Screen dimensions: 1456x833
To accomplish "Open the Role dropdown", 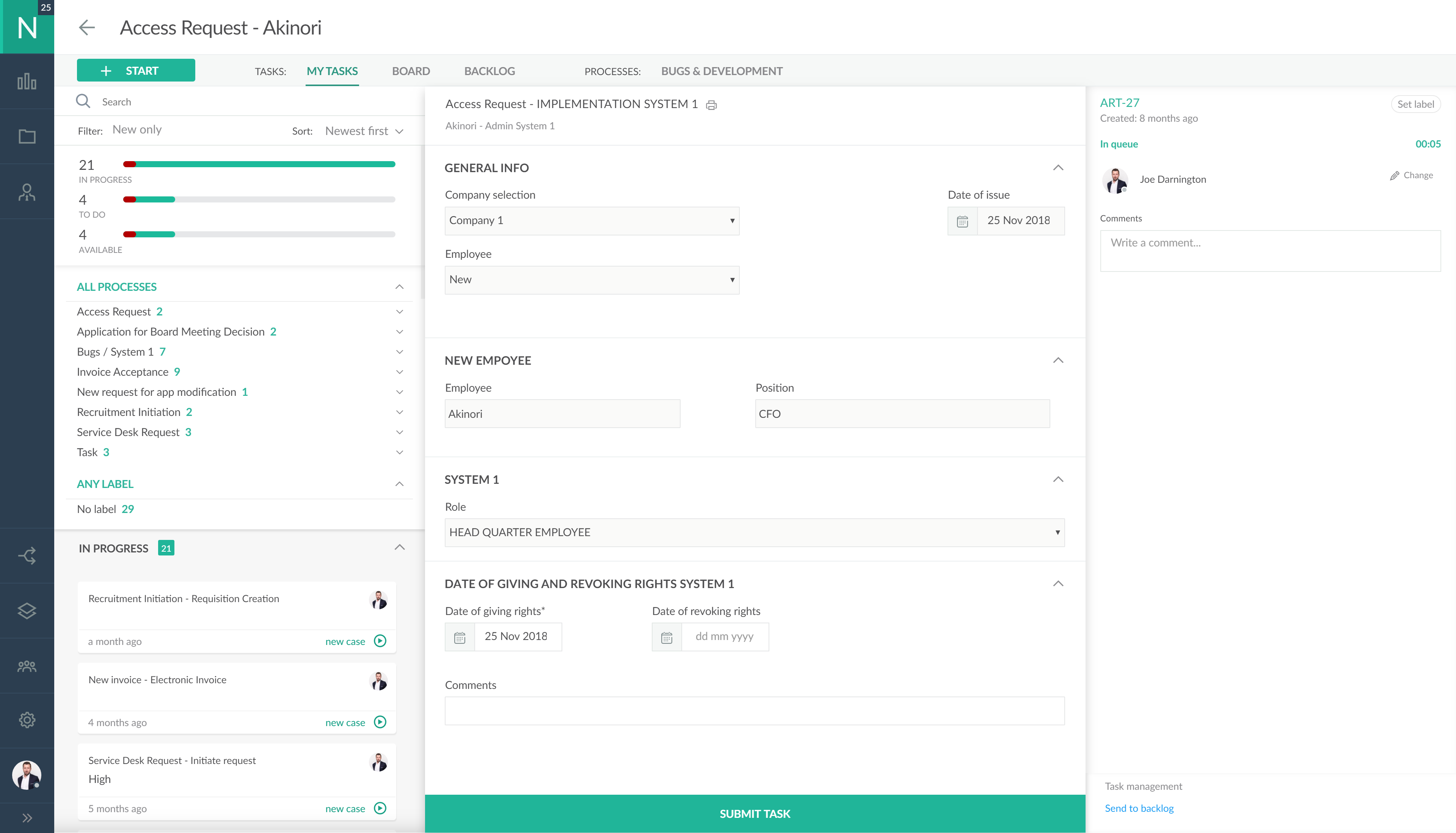I will point(754,533).
